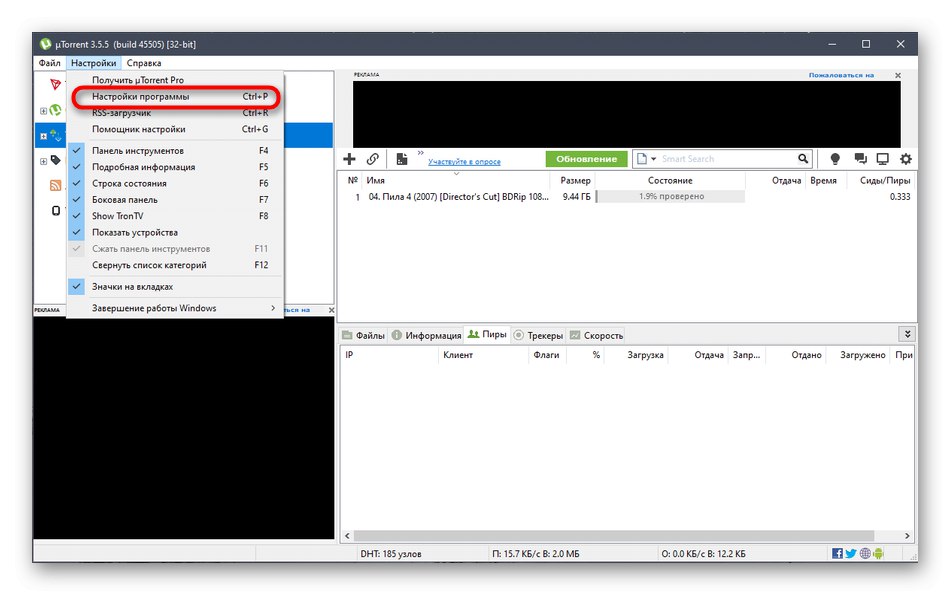Click the Android icon in status bar

879,553
